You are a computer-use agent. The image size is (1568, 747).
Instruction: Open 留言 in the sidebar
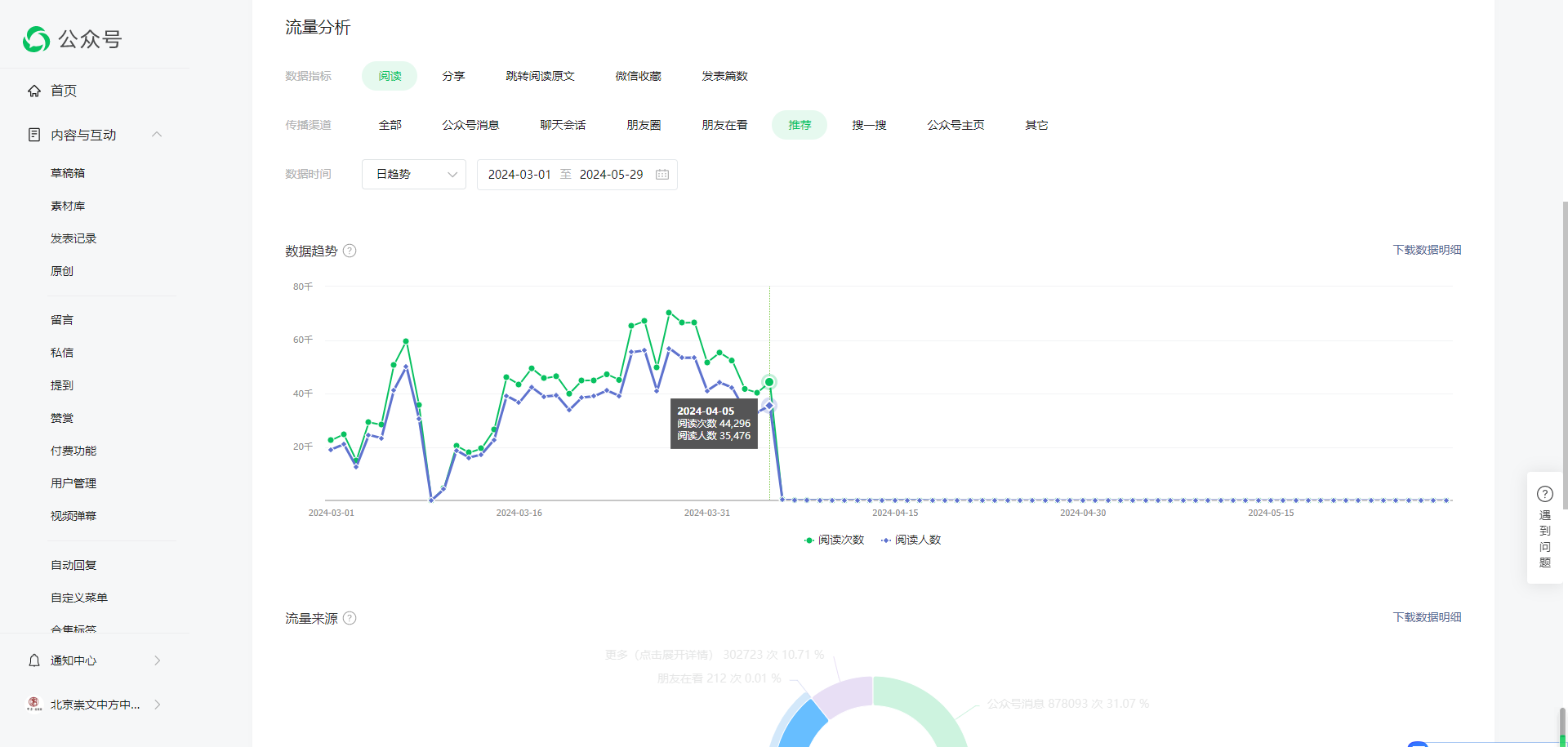tap(62, 320)
